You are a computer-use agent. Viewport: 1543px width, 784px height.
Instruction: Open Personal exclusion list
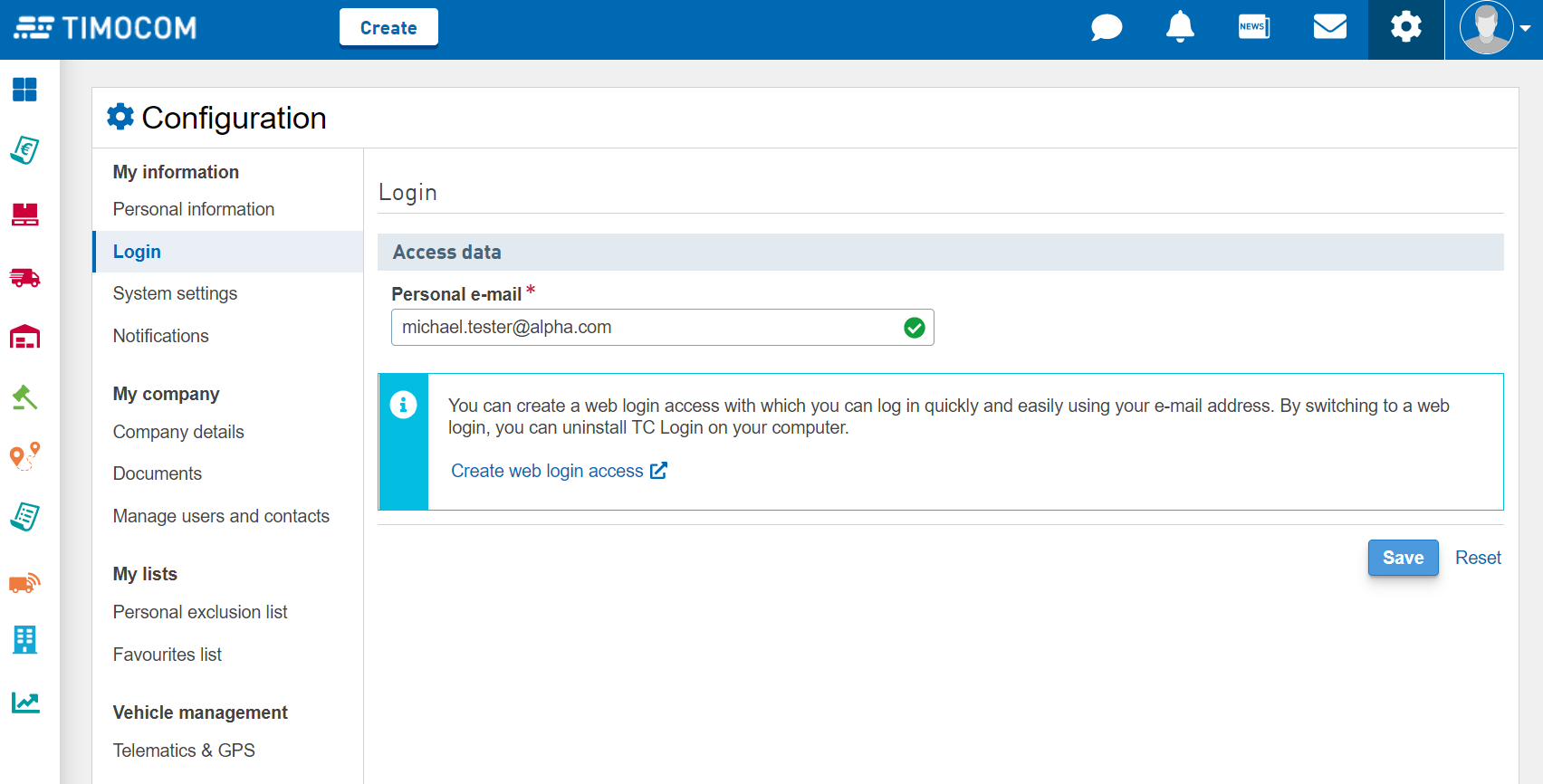point(200,612)
